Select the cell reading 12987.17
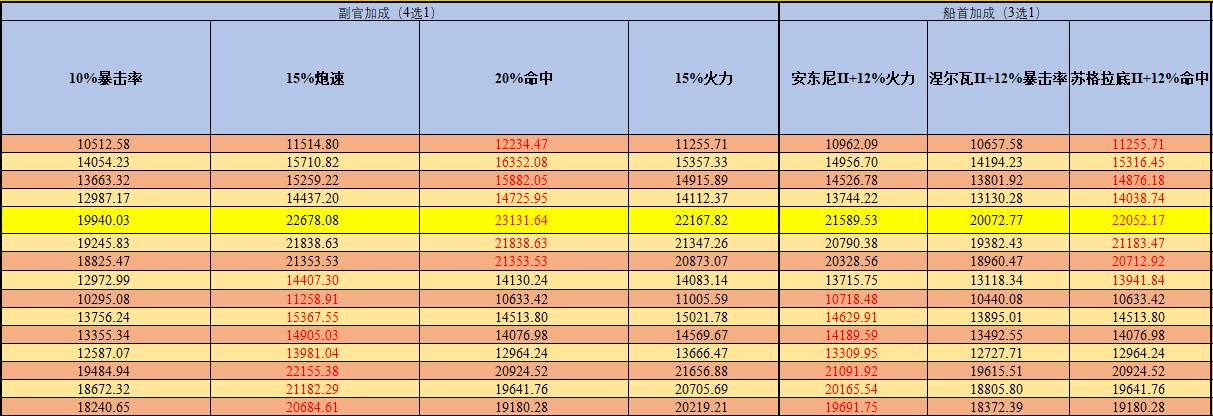 tap(105, 198)
